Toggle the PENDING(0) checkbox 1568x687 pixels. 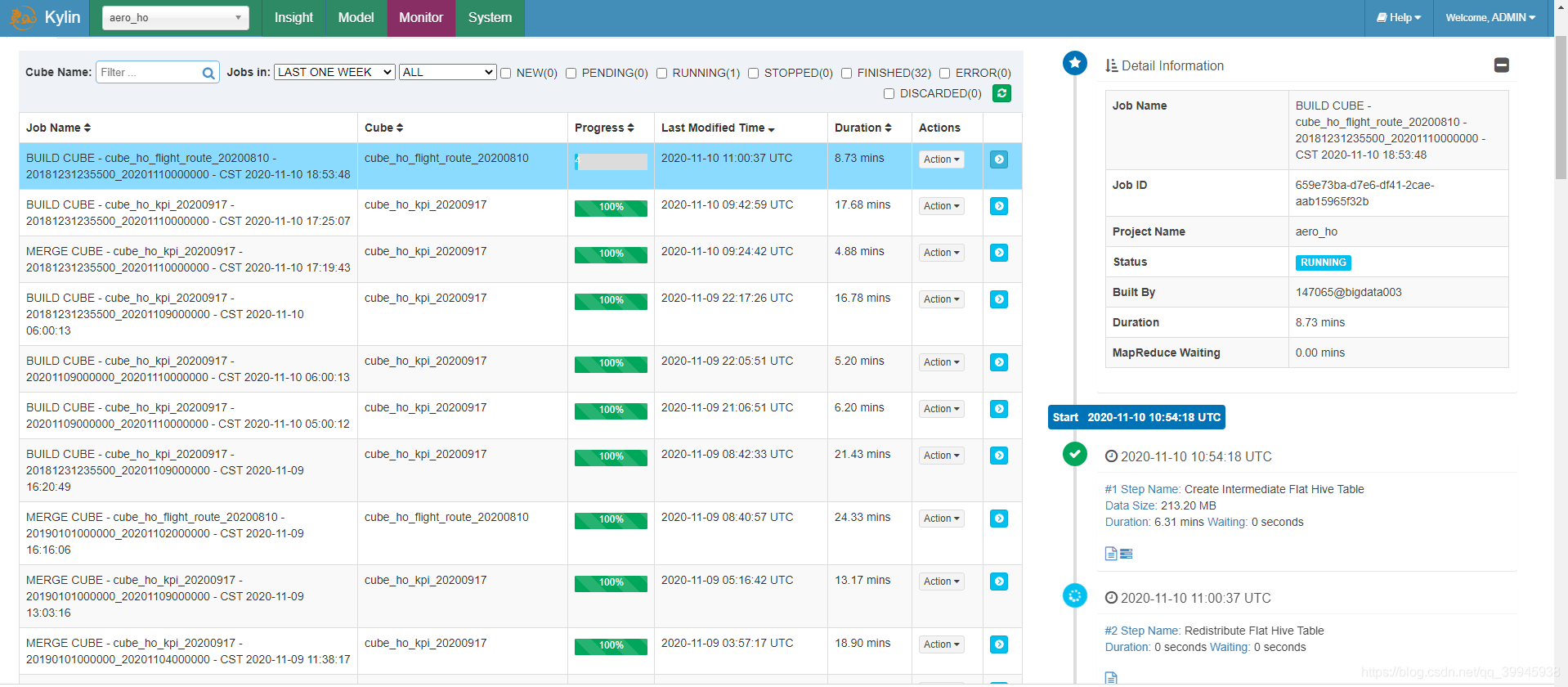click(x=571, y=73)
